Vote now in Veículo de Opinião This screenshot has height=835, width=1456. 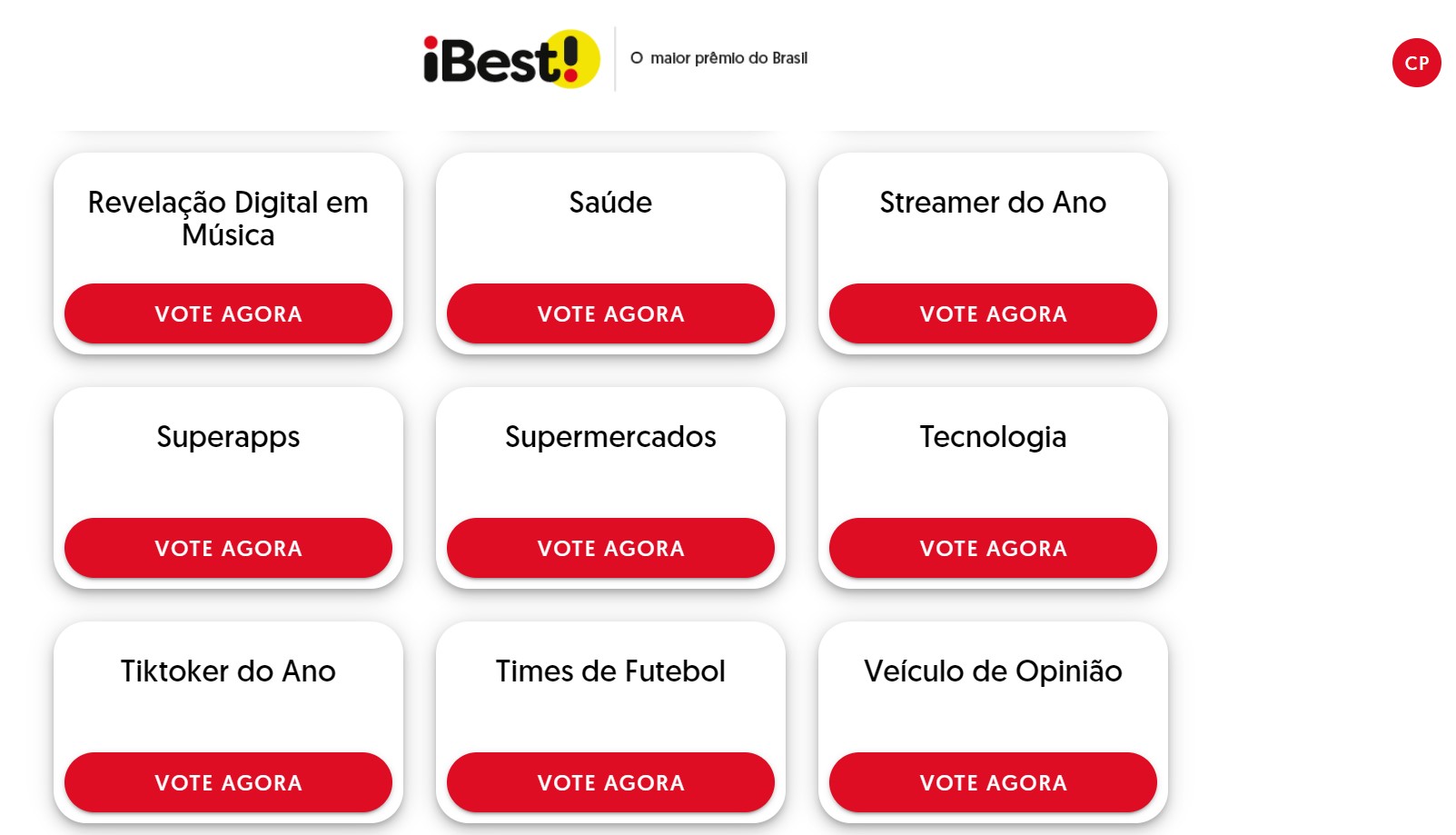[993, 782]
